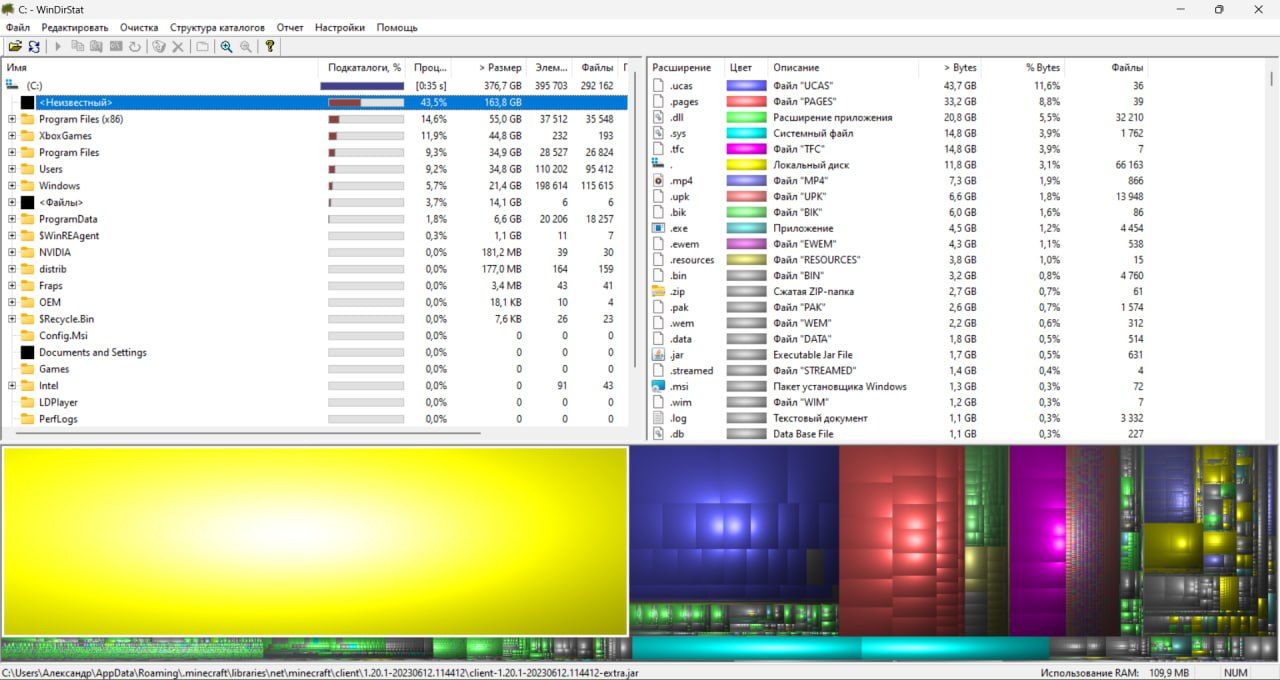Open the Настройки menu

(x=340, y=27)
